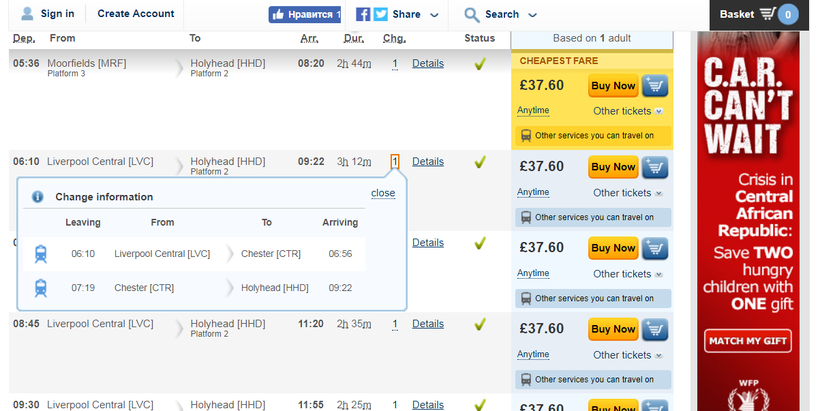Click the Twitter share icon
Viewport: 820px width, 411px height.
click(x=381, y=15)
